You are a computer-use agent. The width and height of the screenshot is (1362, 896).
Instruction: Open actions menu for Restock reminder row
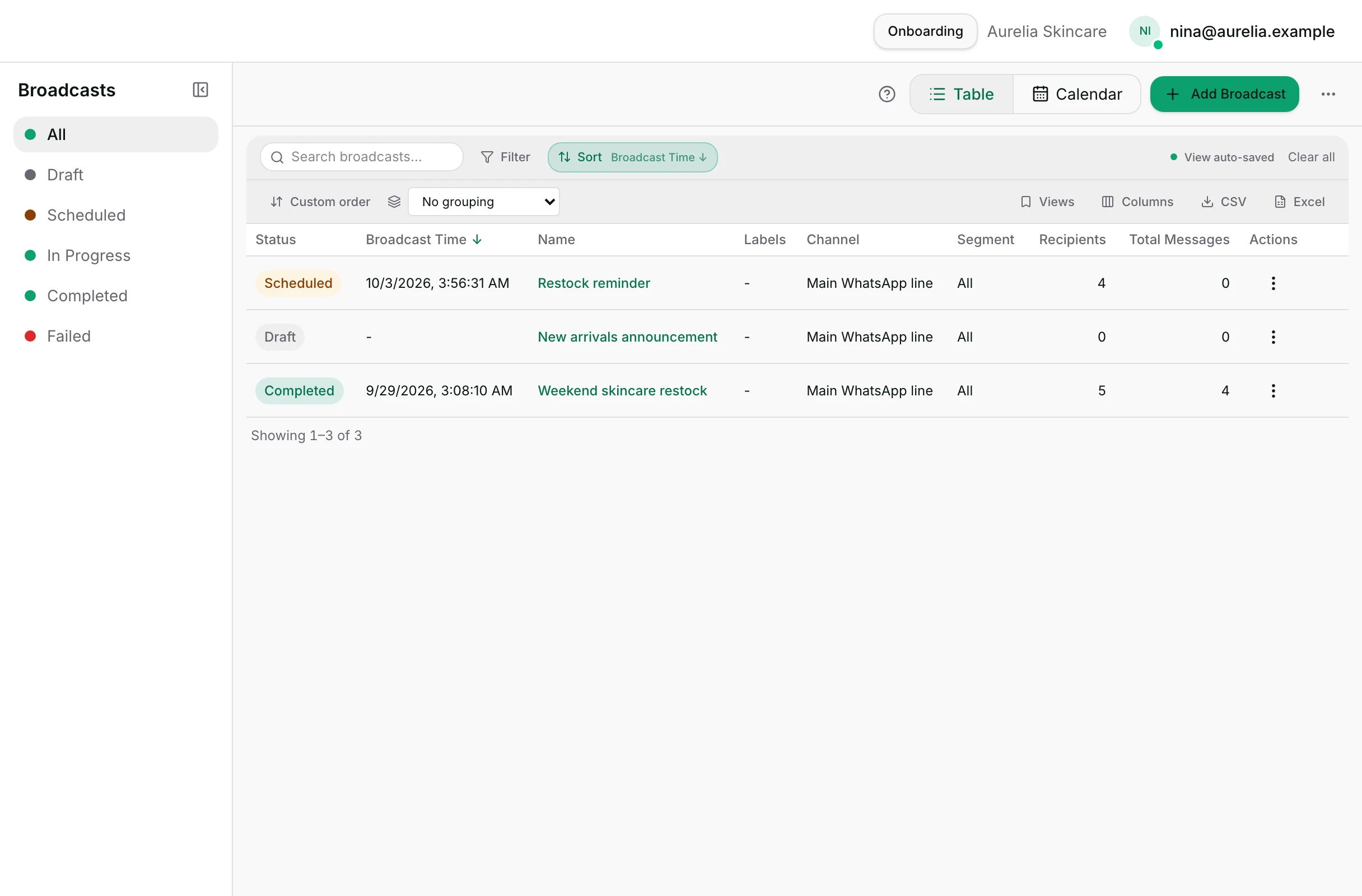tap(1273, 283)
